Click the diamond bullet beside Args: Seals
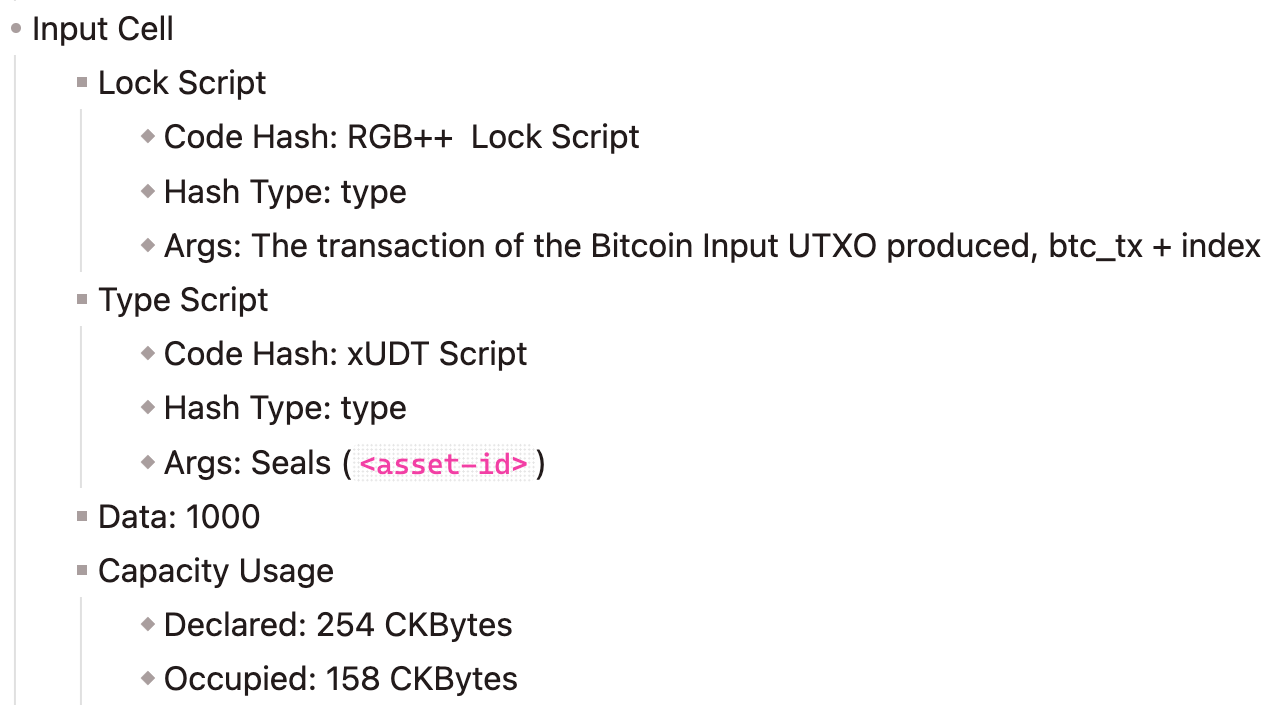The height and width of the screenshot is (712, 1274). click(x=148, y=463)
